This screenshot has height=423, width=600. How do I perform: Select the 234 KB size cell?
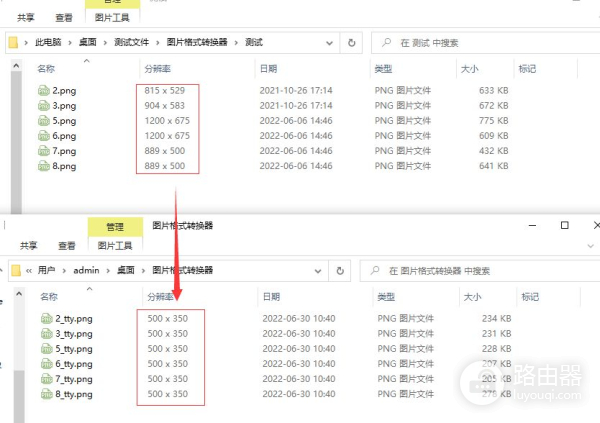pyautogui.click(x=496, y=318)
